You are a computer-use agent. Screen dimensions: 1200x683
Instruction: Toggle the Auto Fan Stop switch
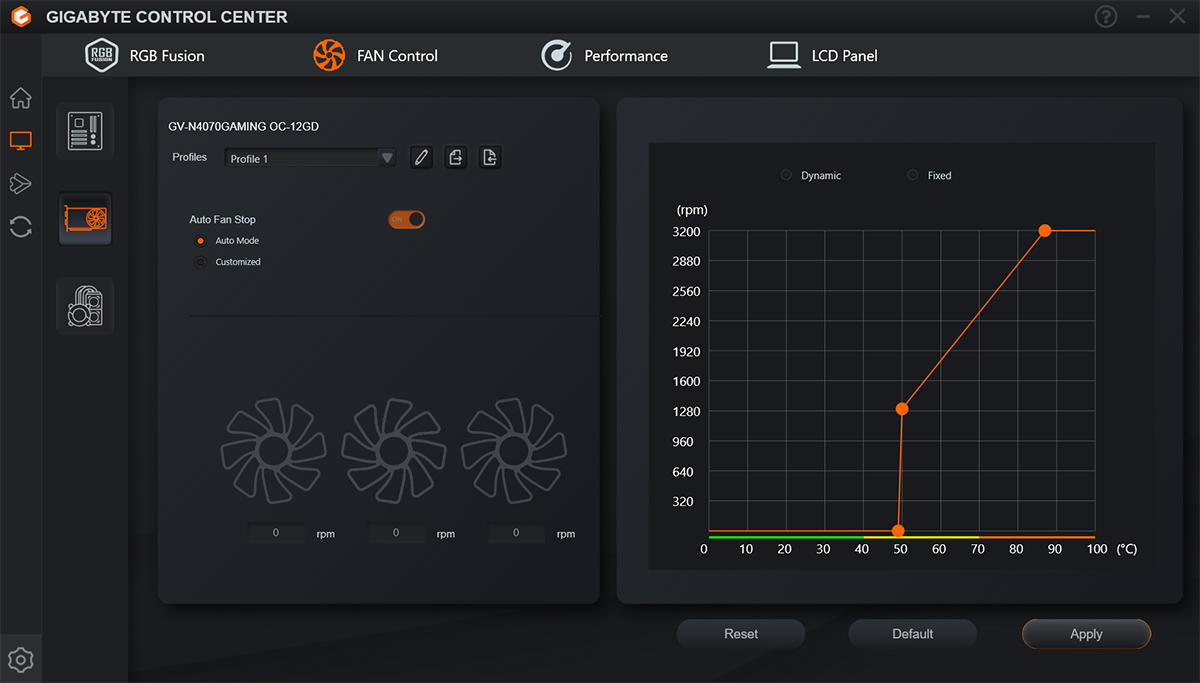click(x=407, y=219)
